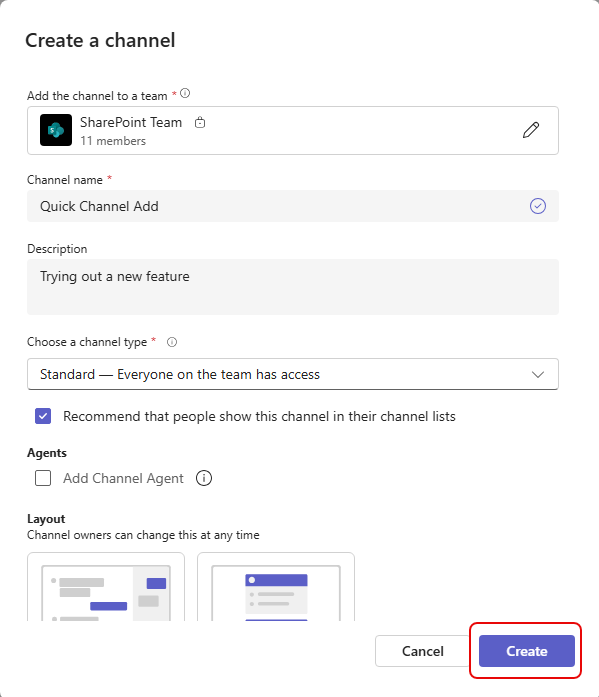599x697 pixels.
Task: Click info icon next to Add Channel Agent
Action: (204, 478)
